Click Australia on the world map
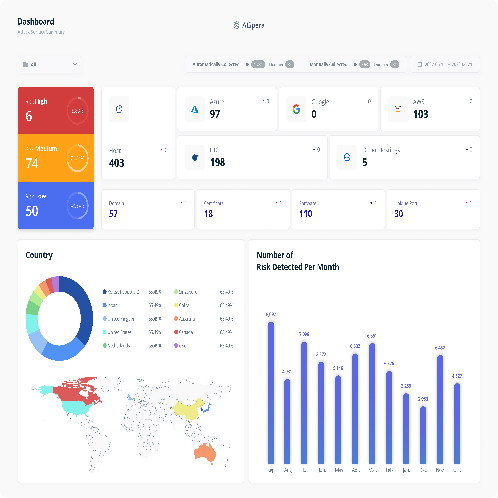Screen dimensions: 498x498 [205, 453]
